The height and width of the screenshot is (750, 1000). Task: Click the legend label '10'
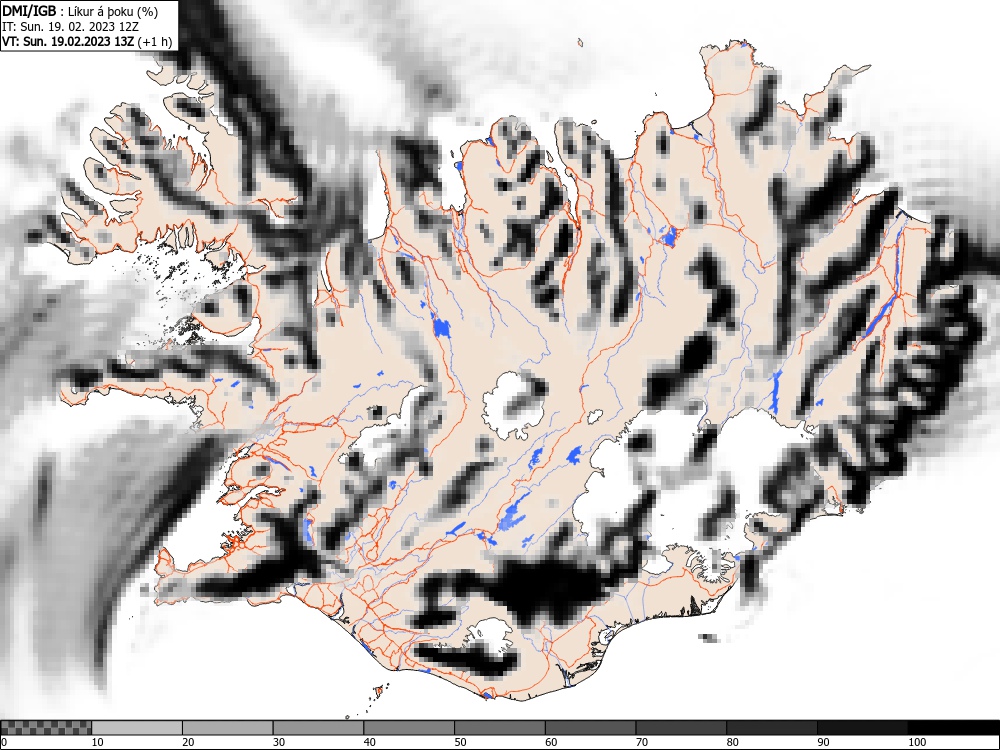click(x=98, y=742)
